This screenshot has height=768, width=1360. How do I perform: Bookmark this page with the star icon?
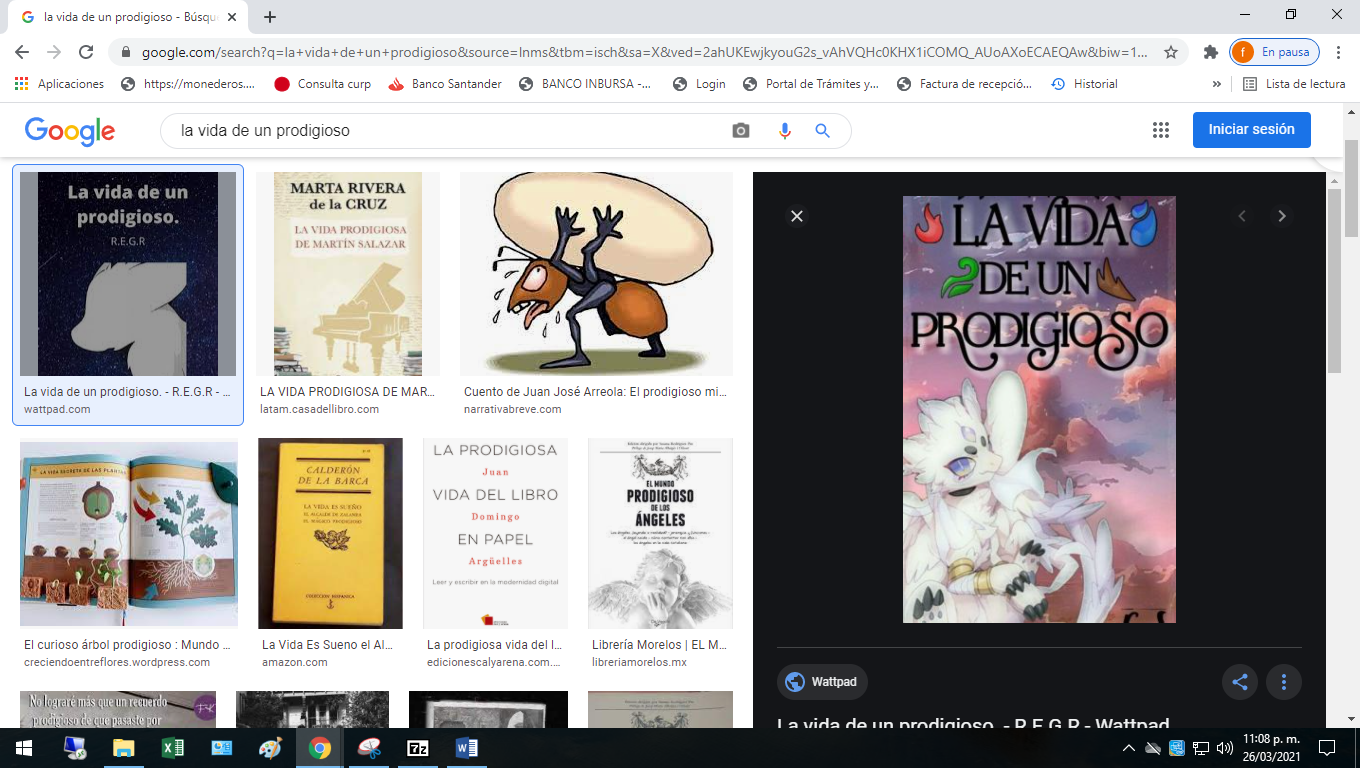[1171, 52]
